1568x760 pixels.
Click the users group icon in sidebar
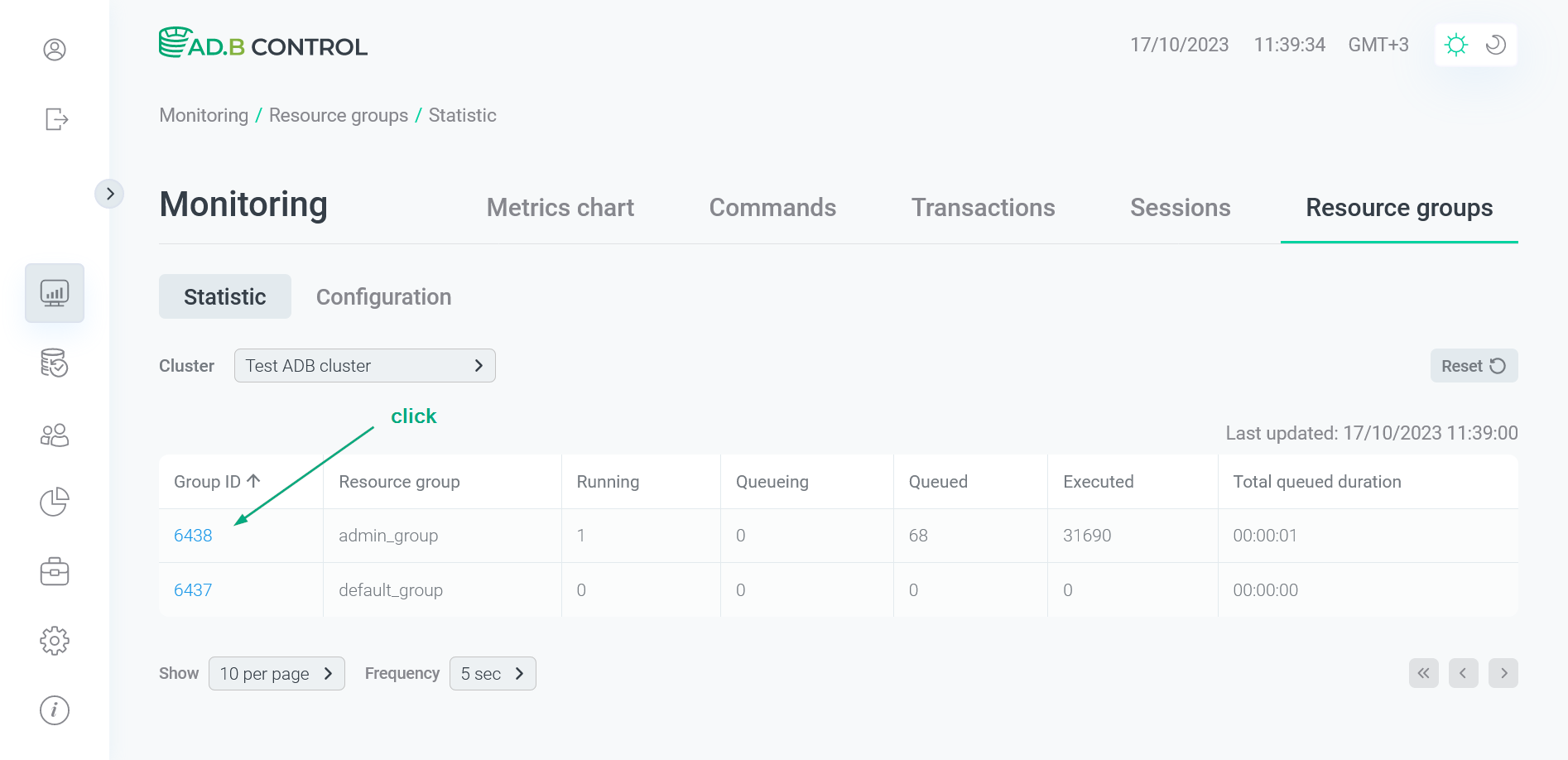[55, 434]
